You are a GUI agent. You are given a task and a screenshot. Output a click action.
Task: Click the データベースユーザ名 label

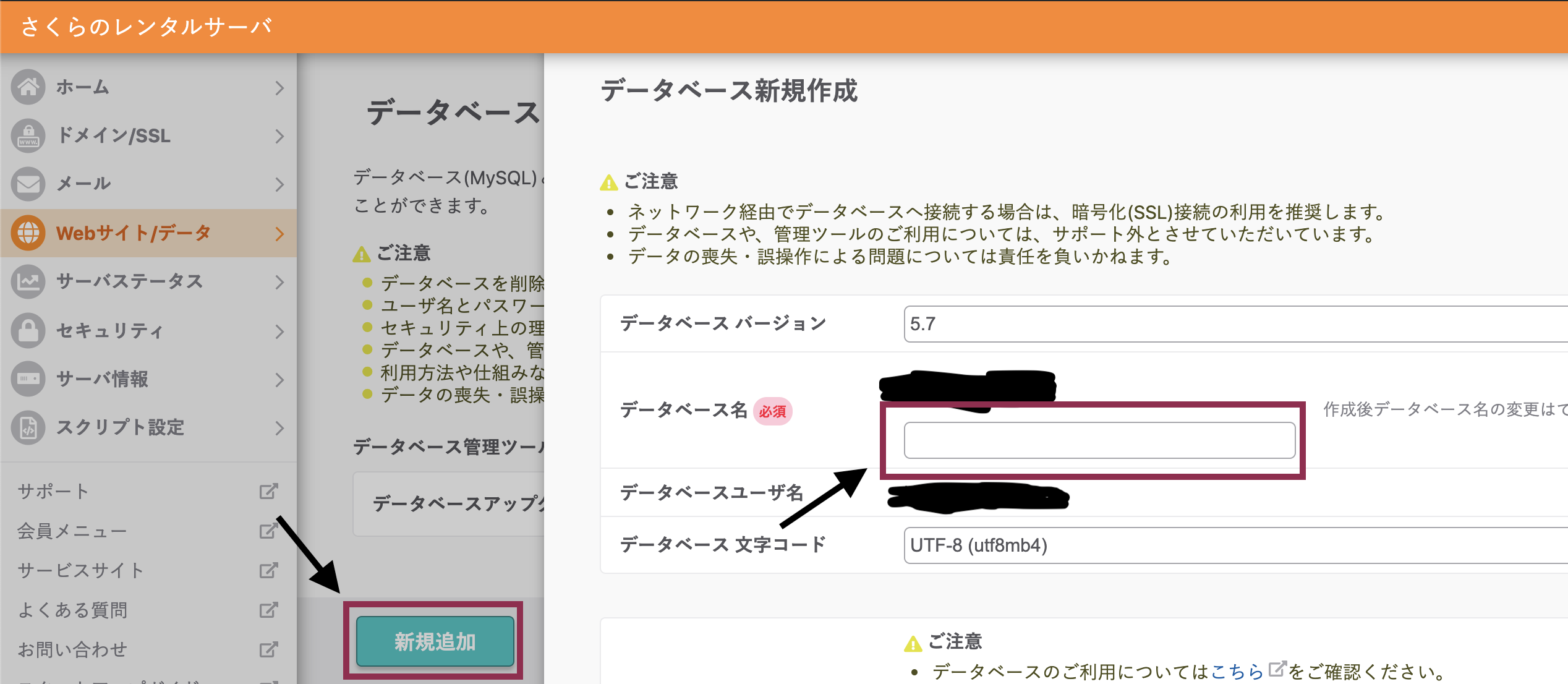712,492
